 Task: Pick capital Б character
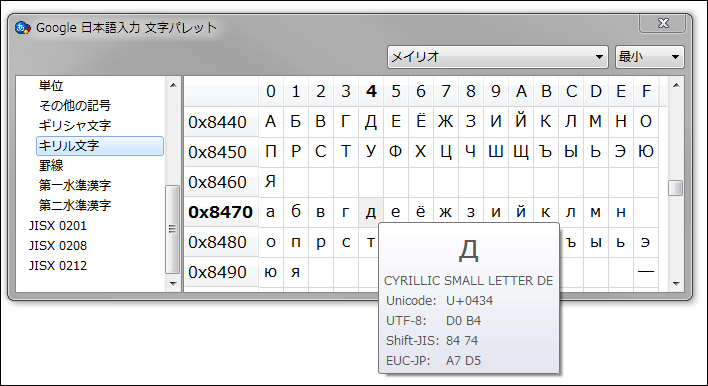pos(296,122)
